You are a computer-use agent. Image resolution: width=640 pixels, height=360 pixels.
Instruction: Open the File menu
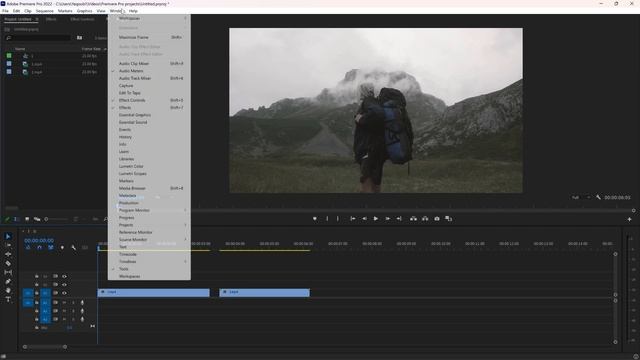pyautogui.click(x=5, y=11)
